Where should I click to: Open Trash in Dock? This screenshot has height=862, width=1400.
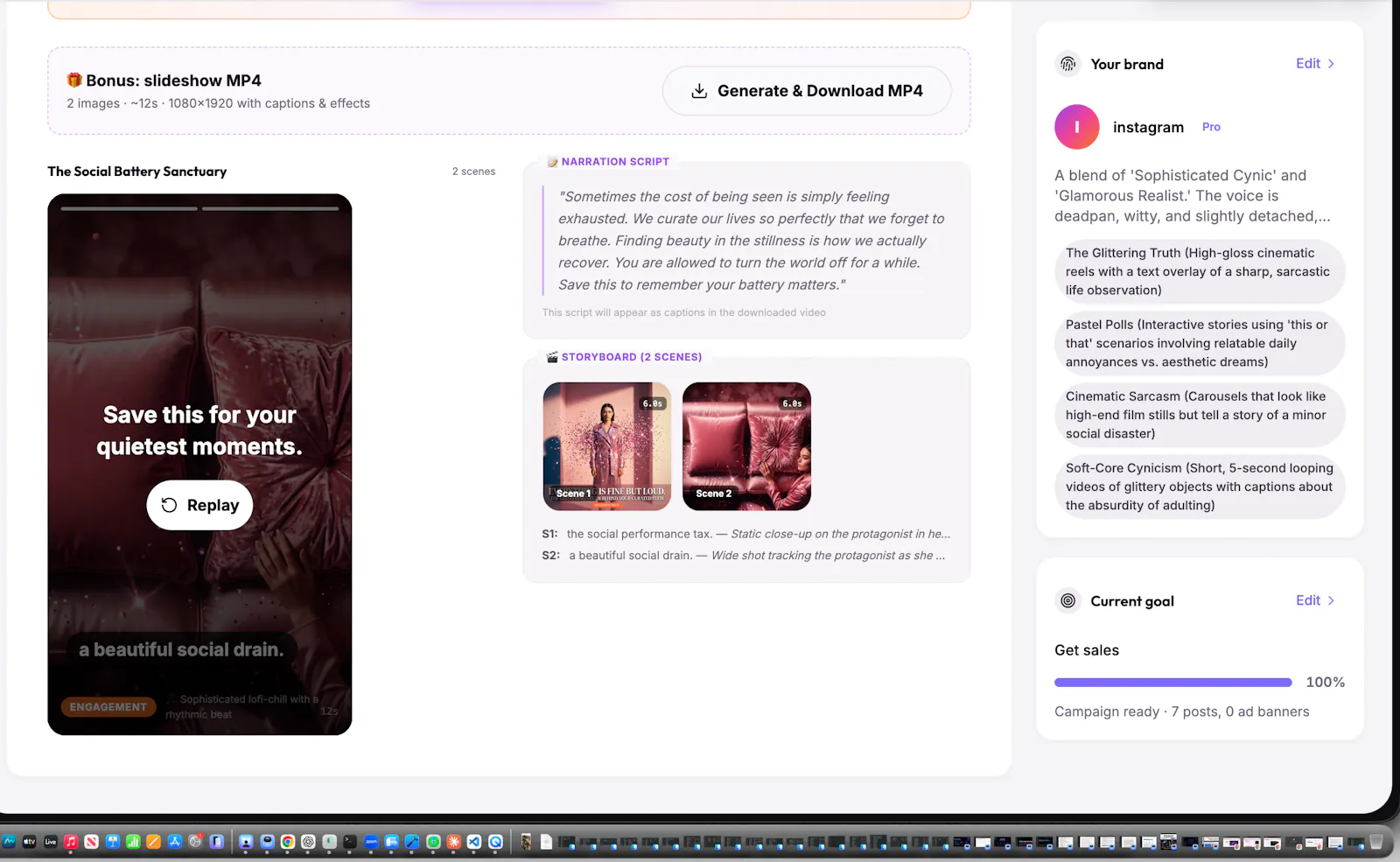[1376, 842]
